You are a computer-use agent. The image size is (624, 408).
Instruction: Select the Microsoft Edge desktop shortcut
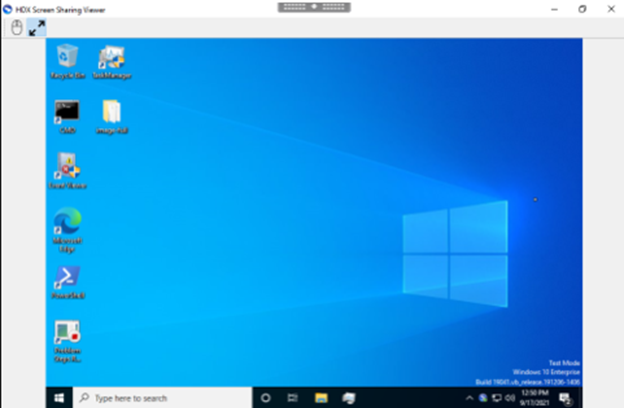point(68,230)
